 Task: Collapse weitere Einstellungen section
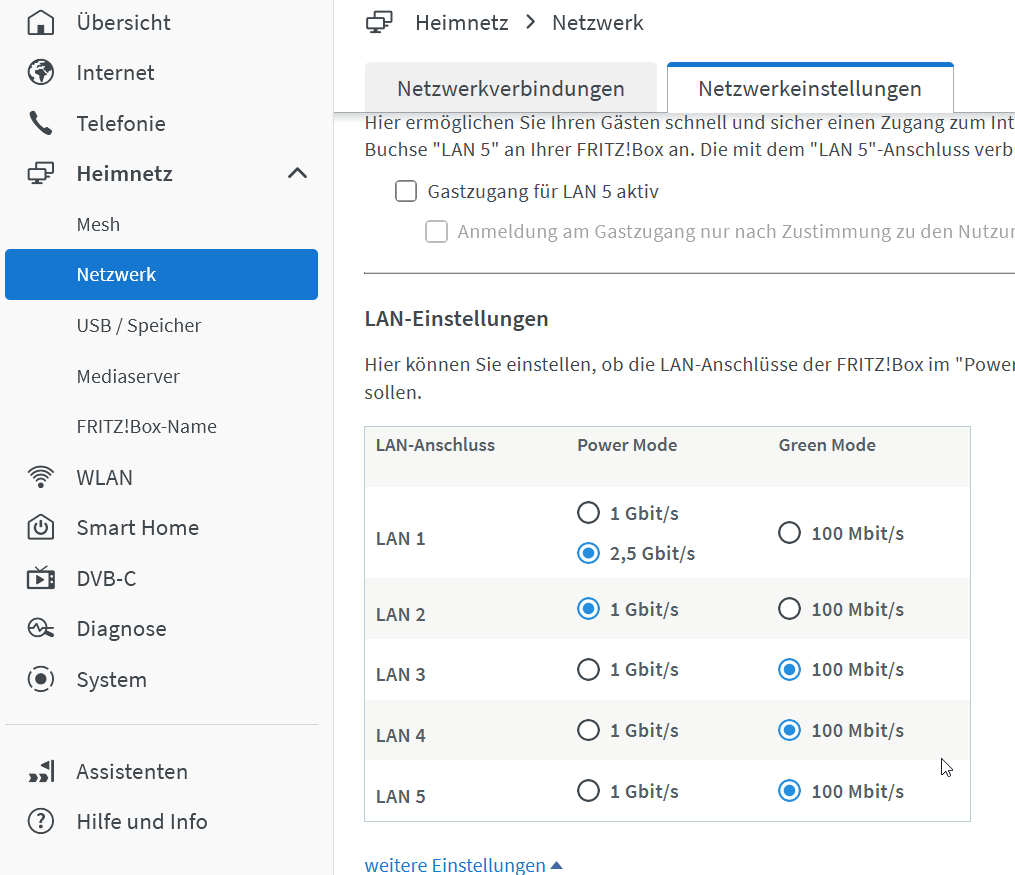pos(464,865)
